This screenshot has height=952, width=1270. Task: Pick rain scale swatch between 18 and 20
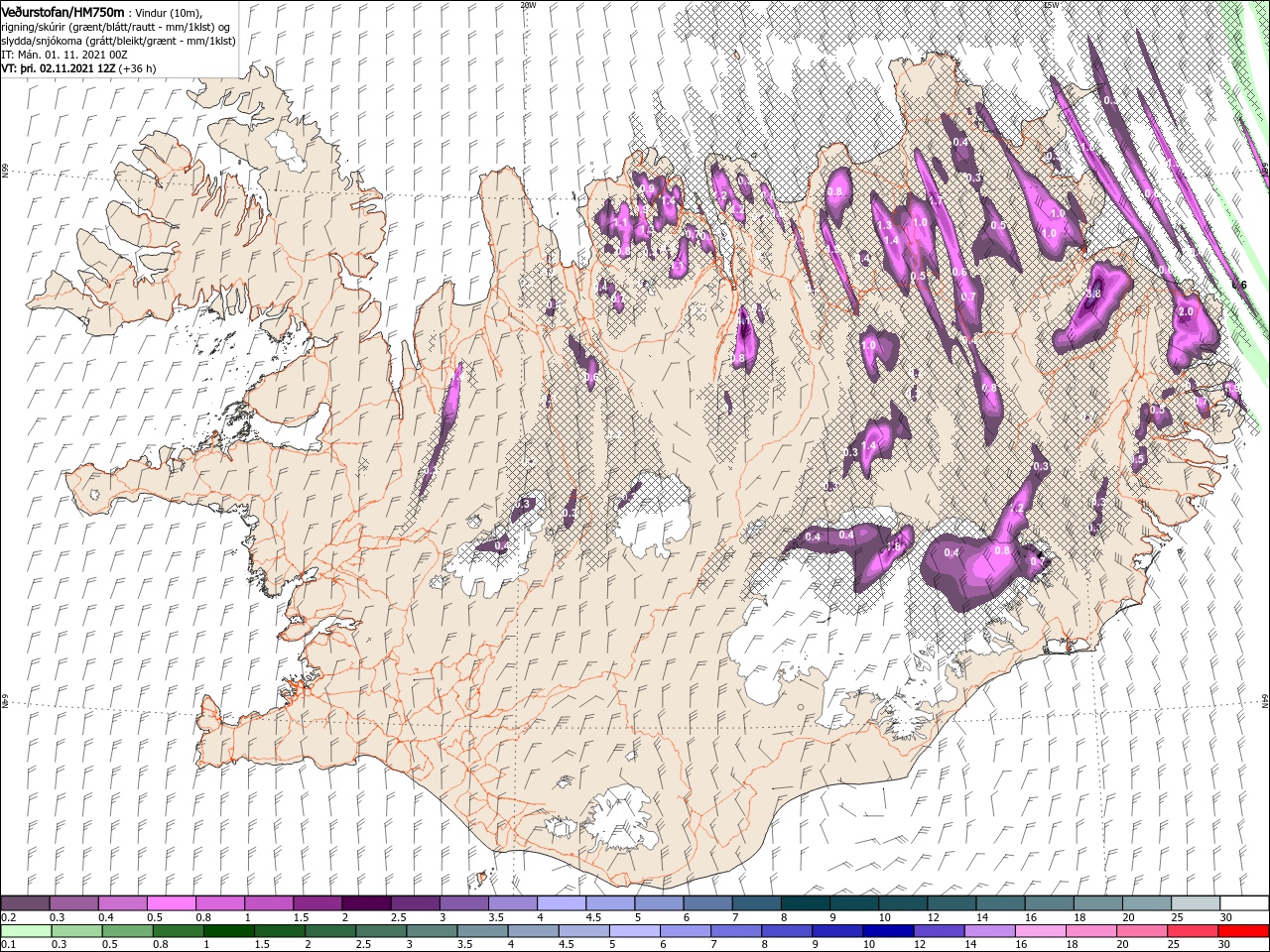tap(1091, 931)
